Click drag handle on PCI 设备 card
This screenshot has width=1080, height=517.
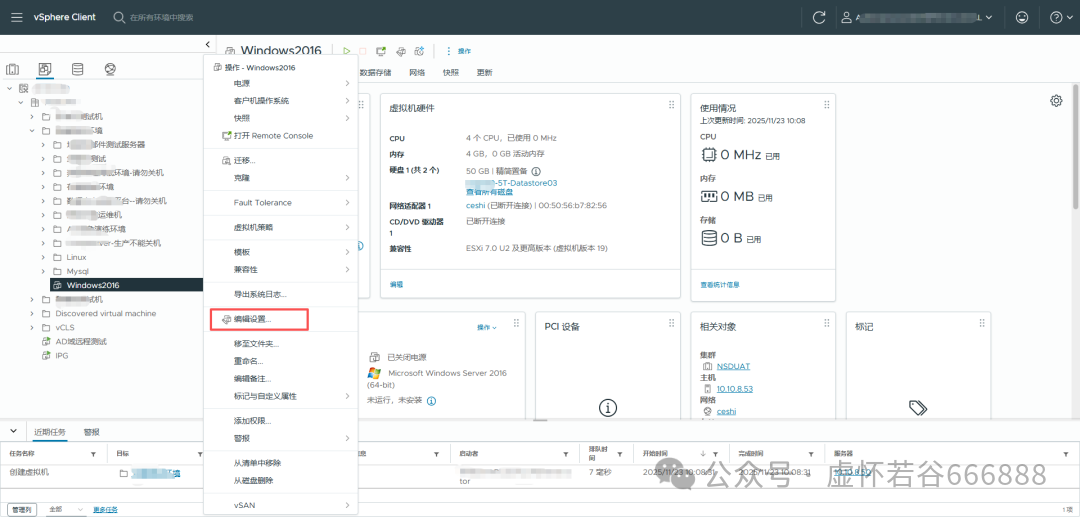(671, 322)
